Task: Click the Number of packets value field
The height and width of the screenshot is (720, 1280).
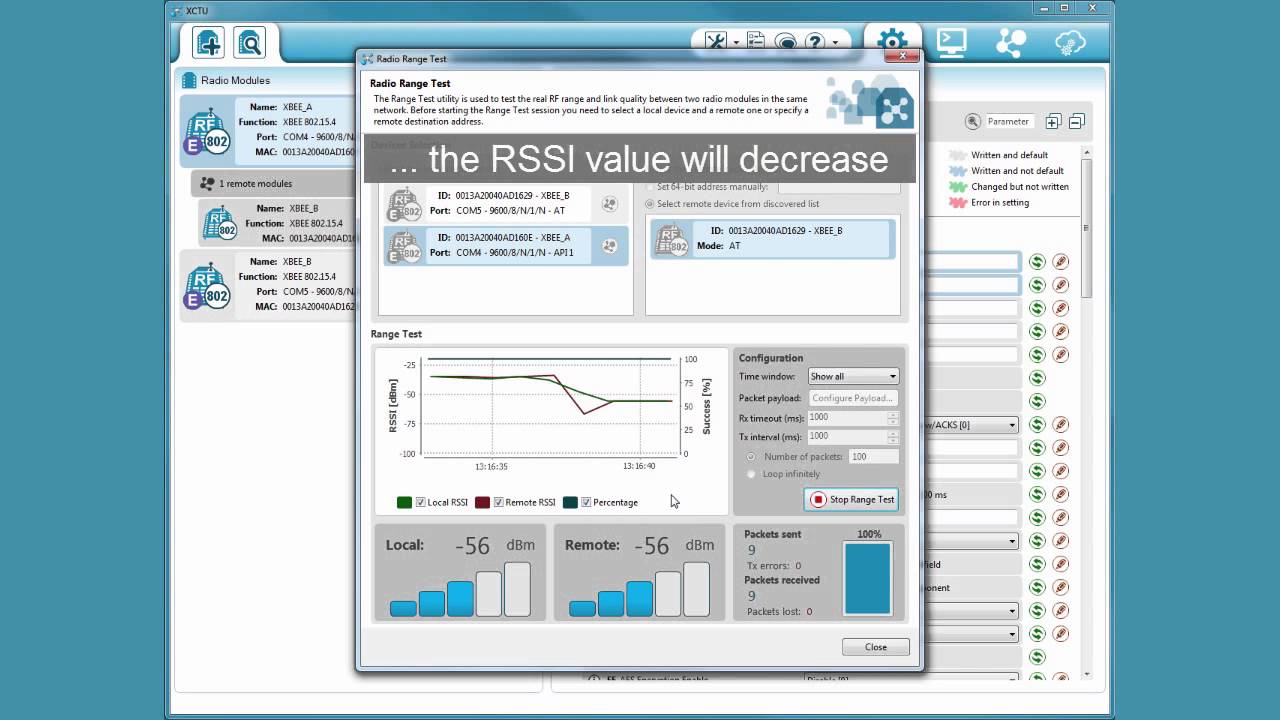Action: coord(873,456)
